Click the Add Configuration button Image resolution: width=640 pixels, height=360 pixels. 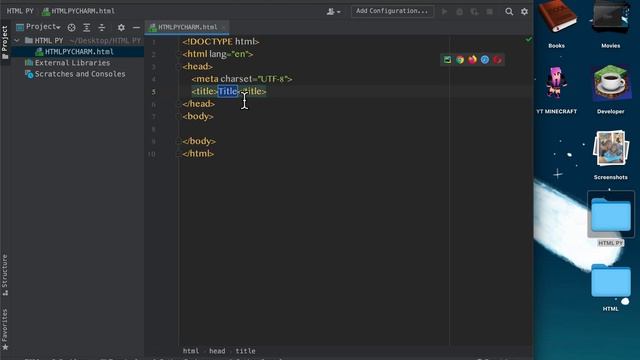392,11
